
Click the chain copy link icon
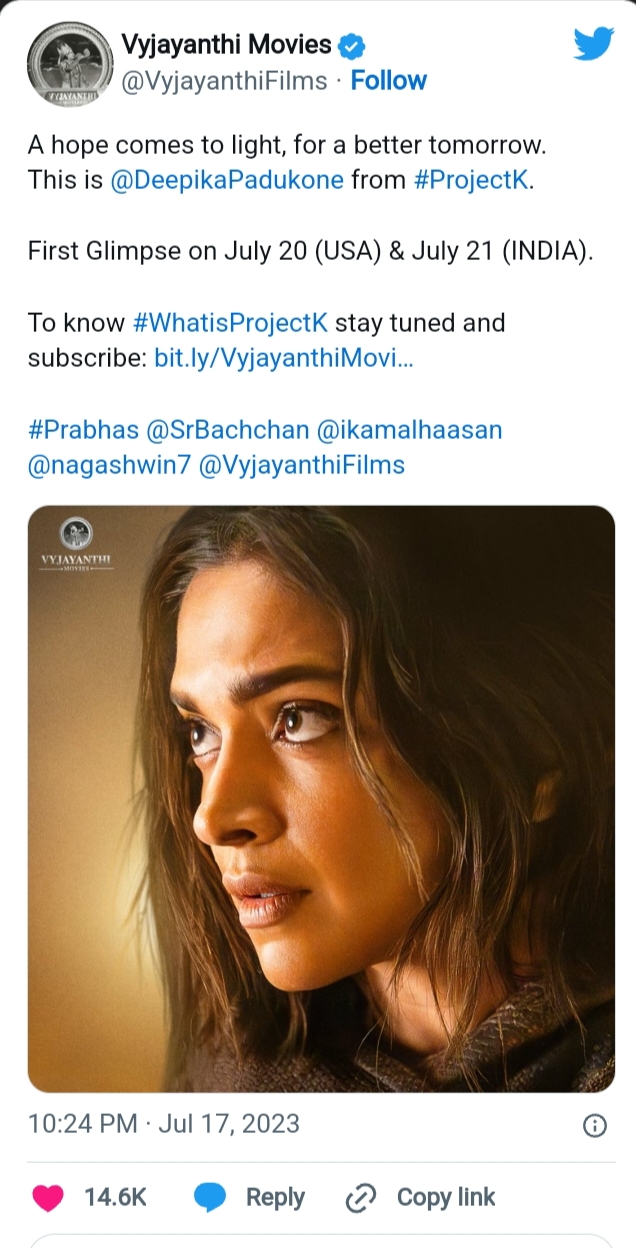[x=359, y=1197]
